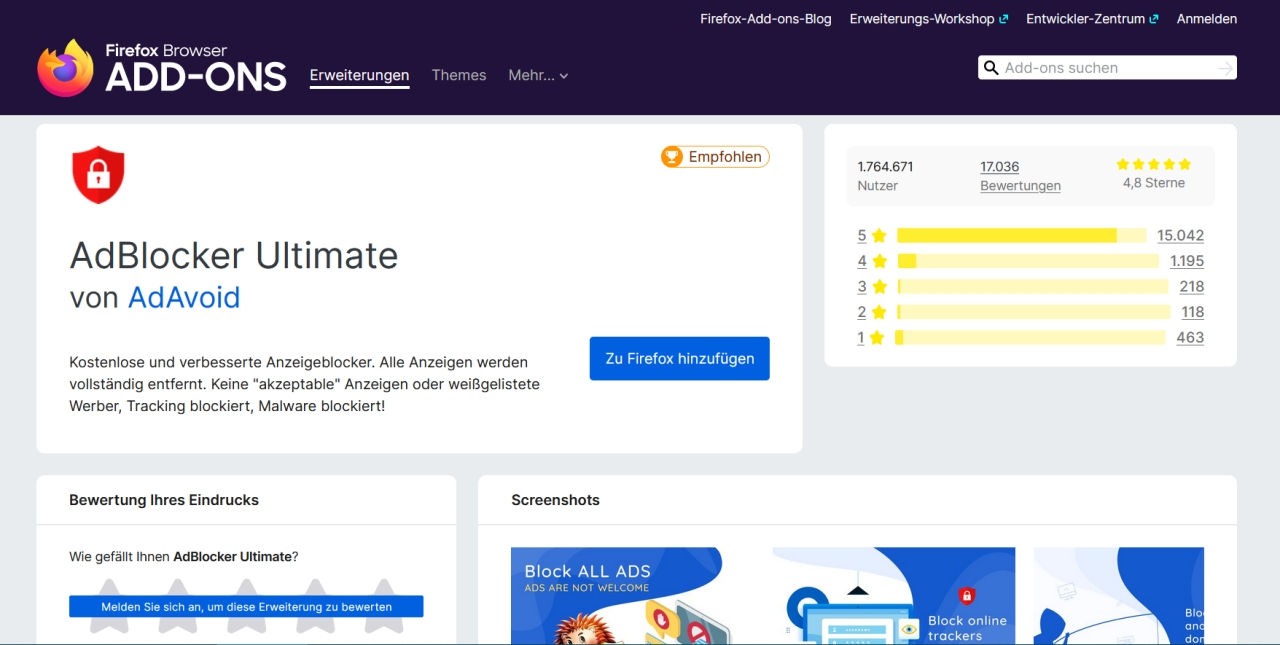The image size is (1280, 645).
Task: Click the star icon in 4-star row
Action: 879,261
